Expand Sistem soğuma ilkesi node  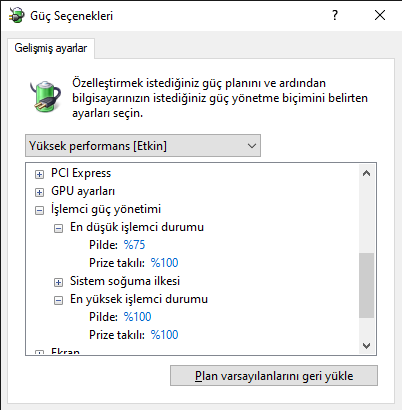[58, 282]
